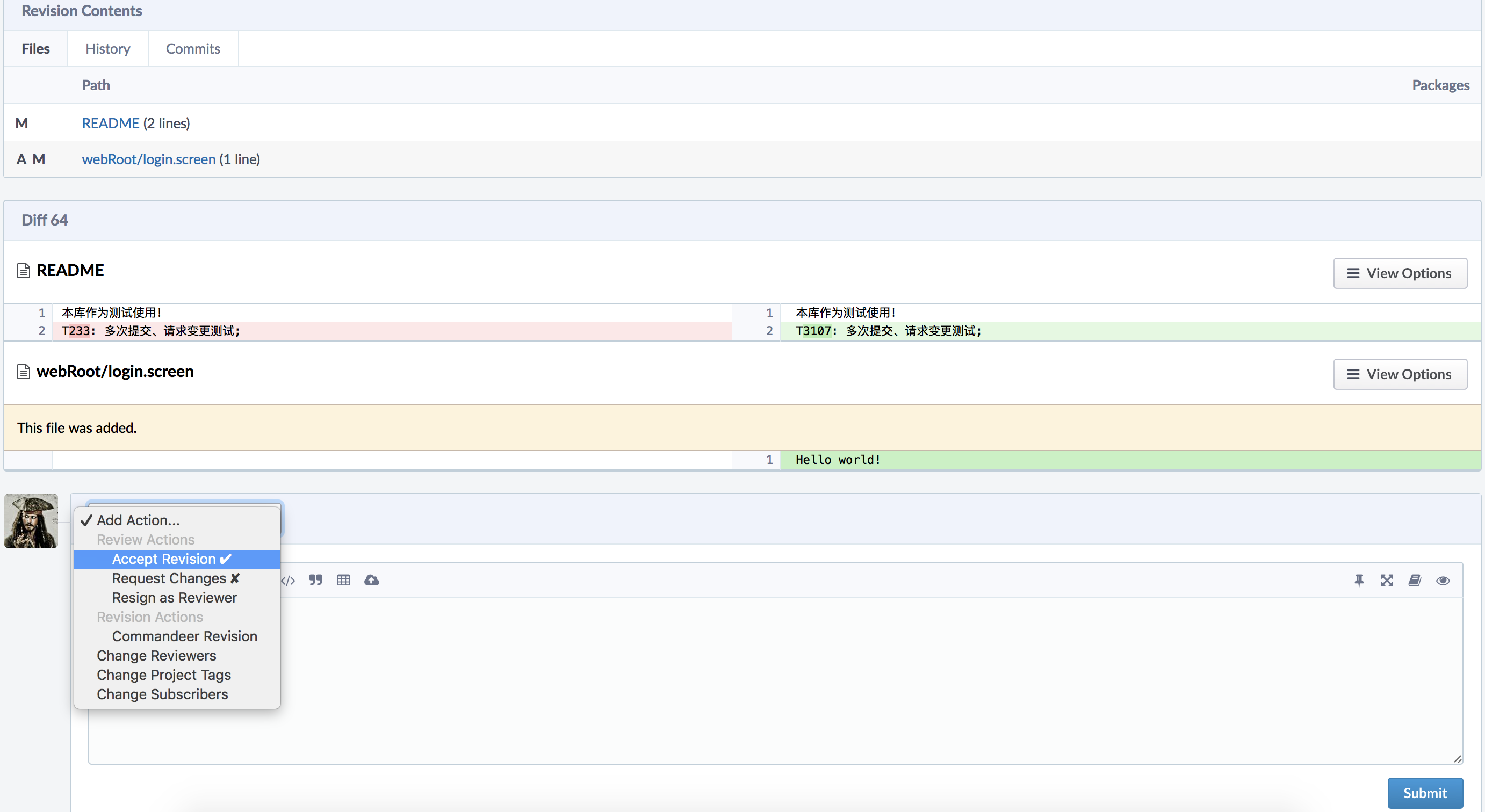Insert a quote block via quote icon
1485x812 pixels.
coord(315,581)
